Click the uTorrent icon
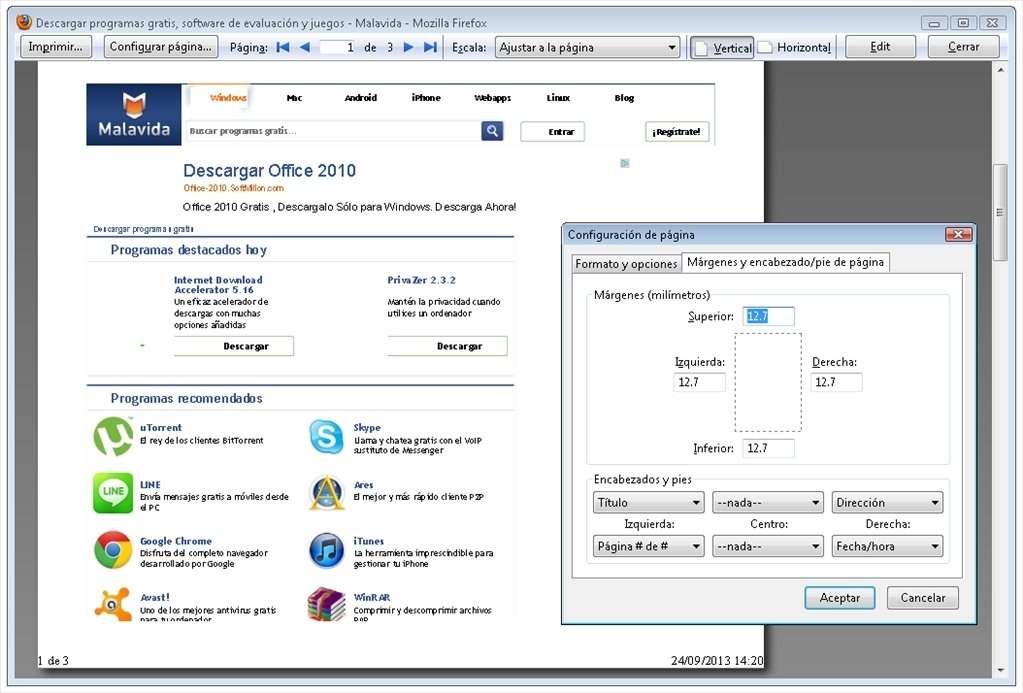Screen dimensions: 1023x693 (x=113, y=437)
